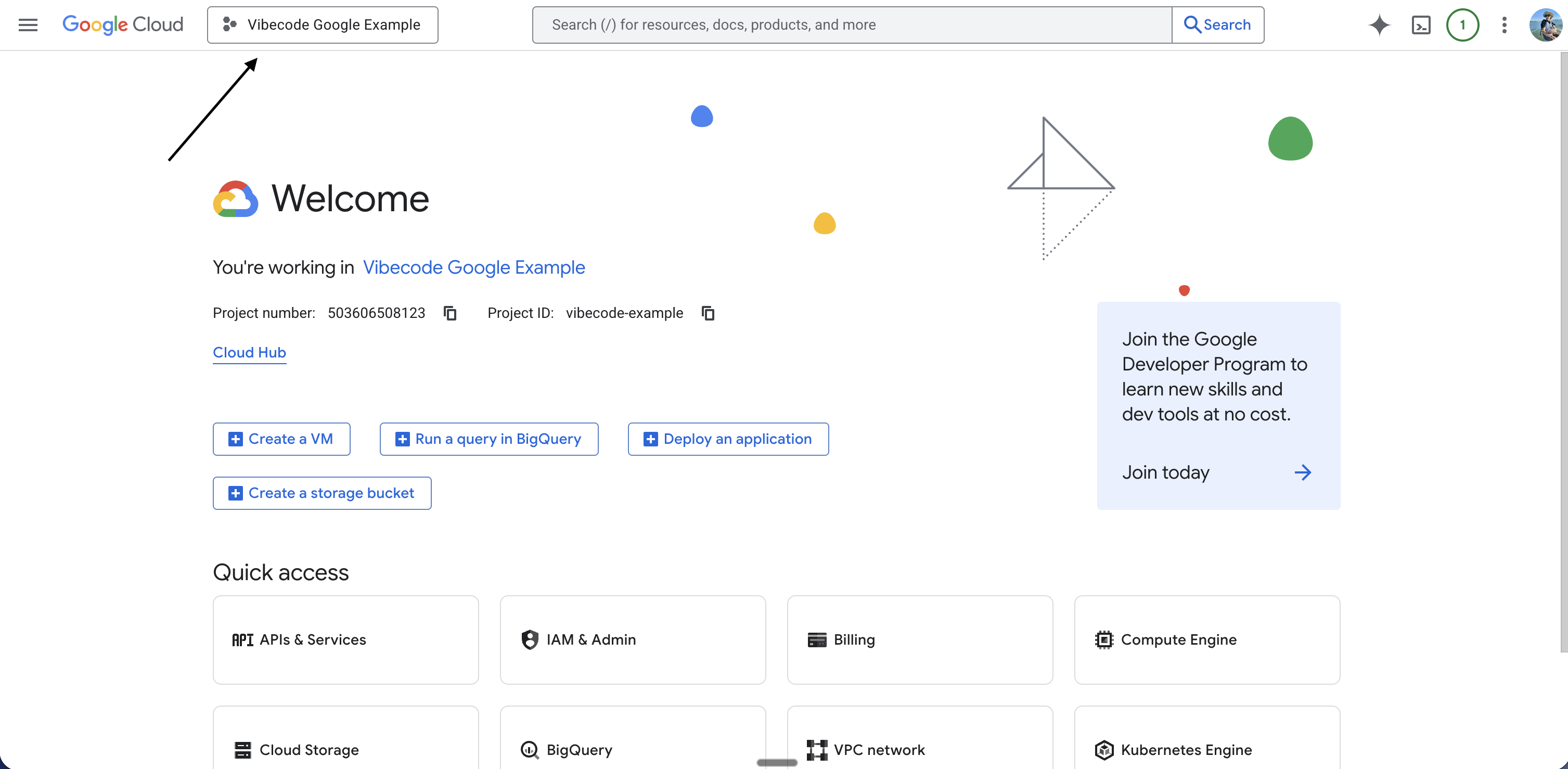Open the account profile avatar
Viewport: 1568px width, 769px height.
tap(1545, 25)
